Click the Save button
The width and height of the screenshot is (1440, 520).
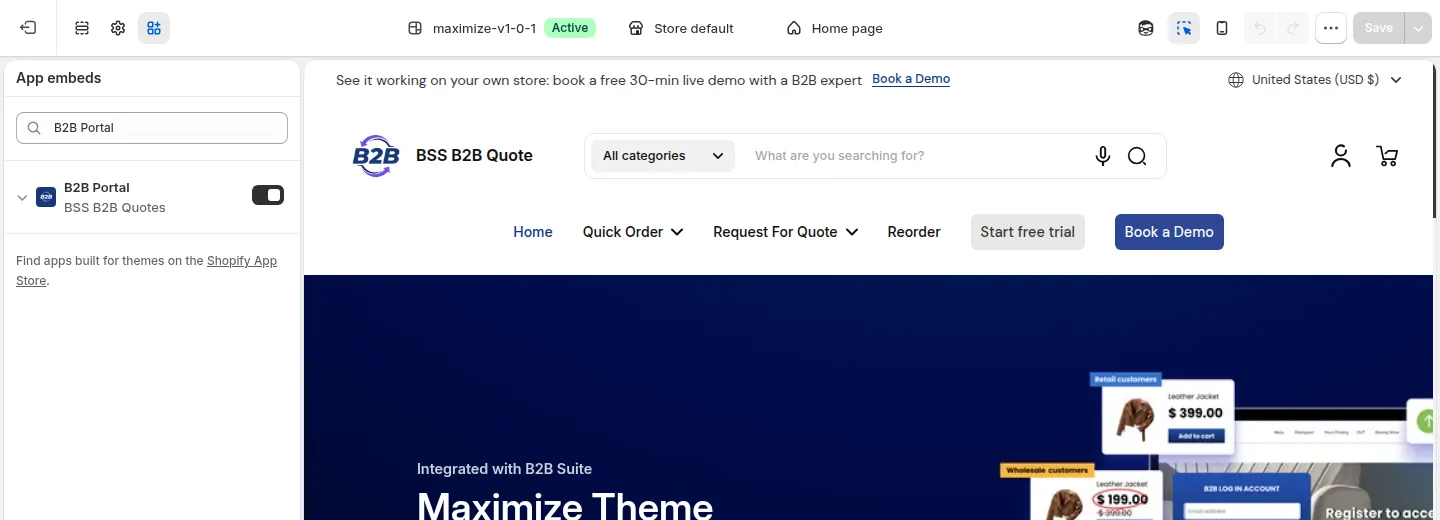1379,28
